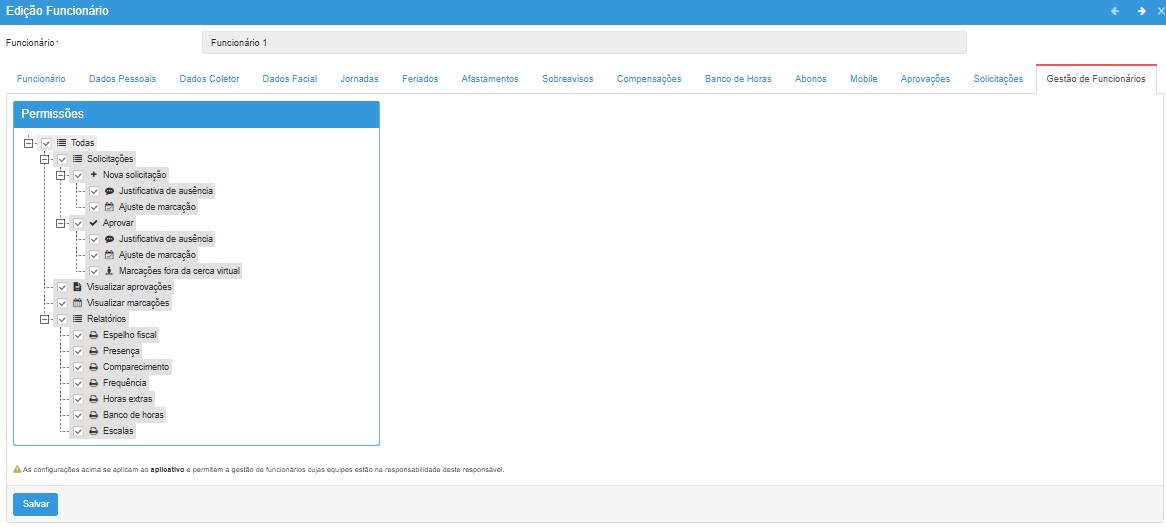Image resolution: width=1166 pixels, height=527 pixels.
Task: Switch to the Sobreavisos tab
Action: click(x=567, y=79)
